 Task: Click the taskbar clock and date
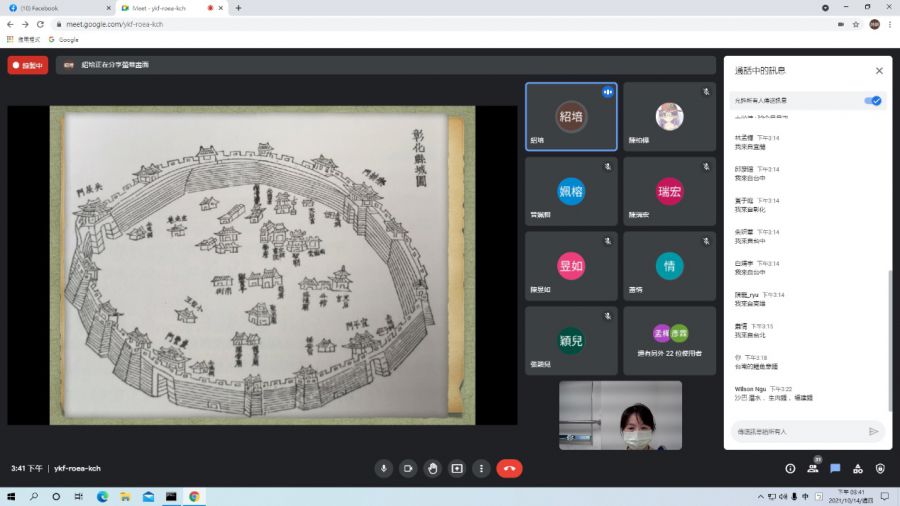[x=851, y=496]
